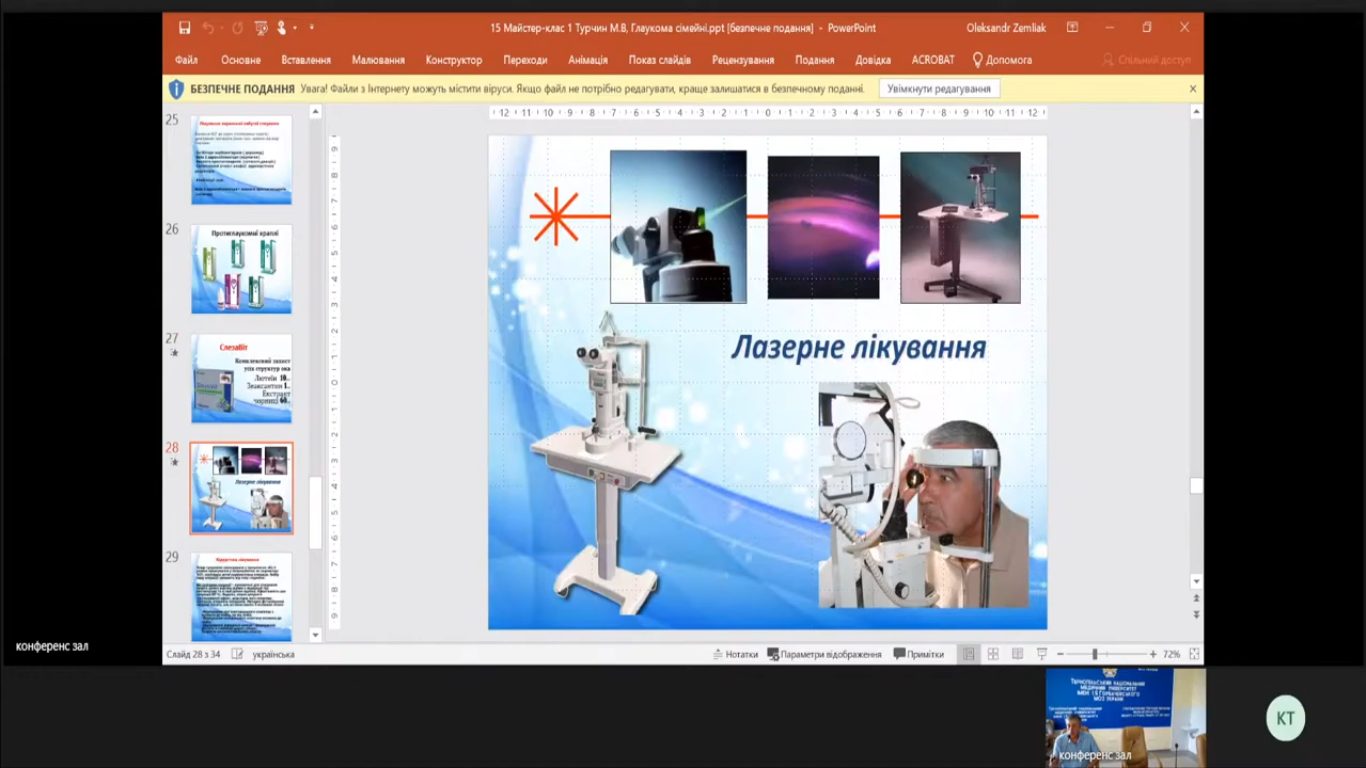
Task: Open the ribbon display options button
Action: pyautogui.click(x=1072, y=28)
